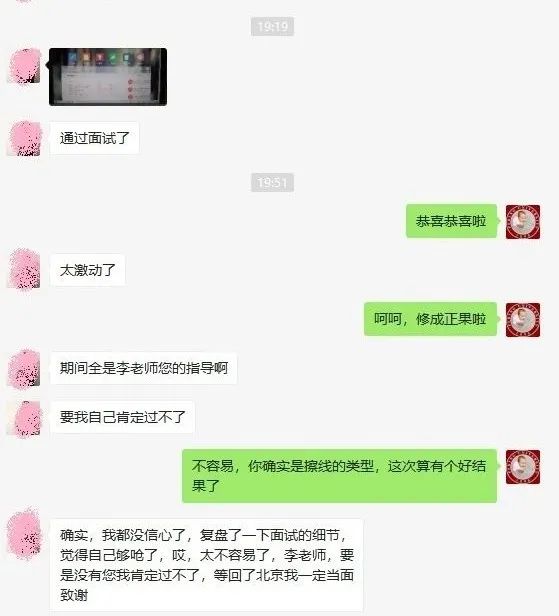Select the 要我自己肯定过不了 message bubble
559x616 pixels.
click(x=122, y=417)
